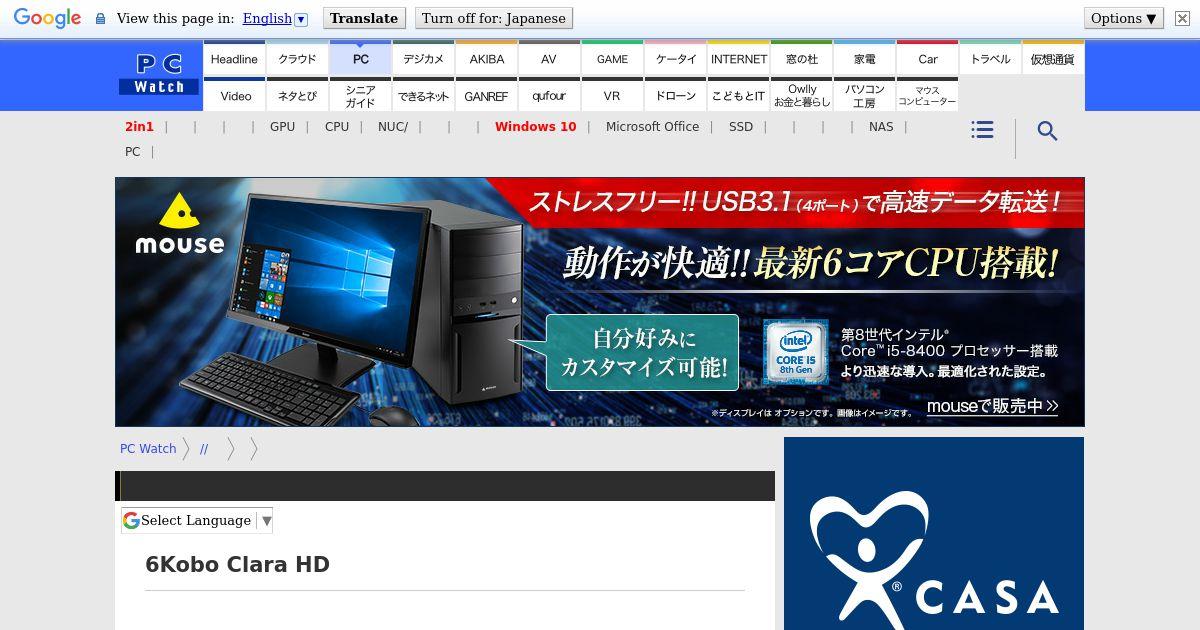This screenshot has height=630, width=1200.
Task: Click the Translate button
Action: coord(364,18)
